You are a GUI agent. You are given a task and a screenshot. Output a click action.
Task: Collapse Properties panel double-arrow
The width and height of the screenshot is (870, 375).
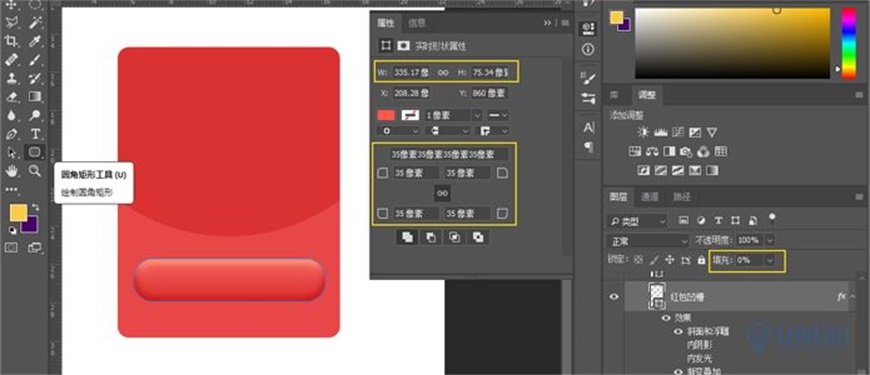click(x=548, y=23)
